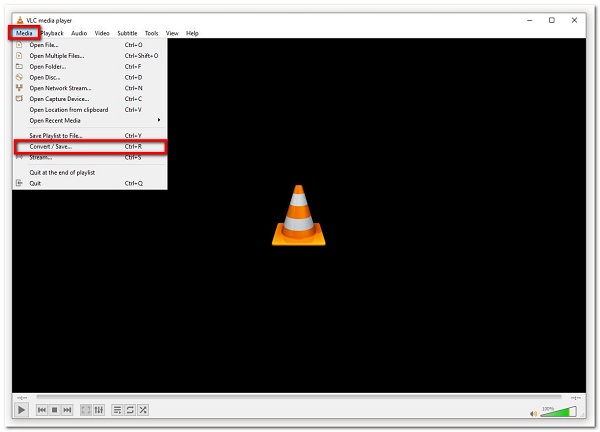Viewport: 600px width, 432px height.
Task: Click the next media button
Action: click(x=67, y=410)
